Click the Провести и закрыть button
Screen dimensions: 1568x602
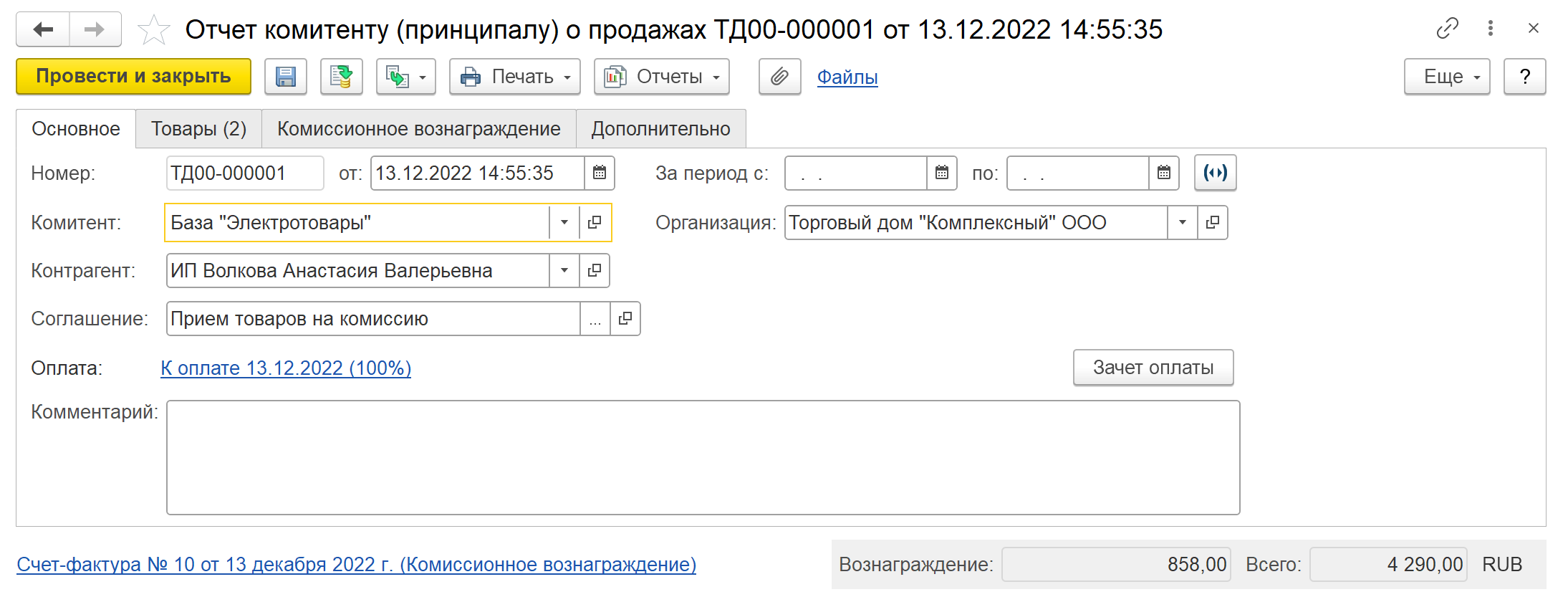133,77
